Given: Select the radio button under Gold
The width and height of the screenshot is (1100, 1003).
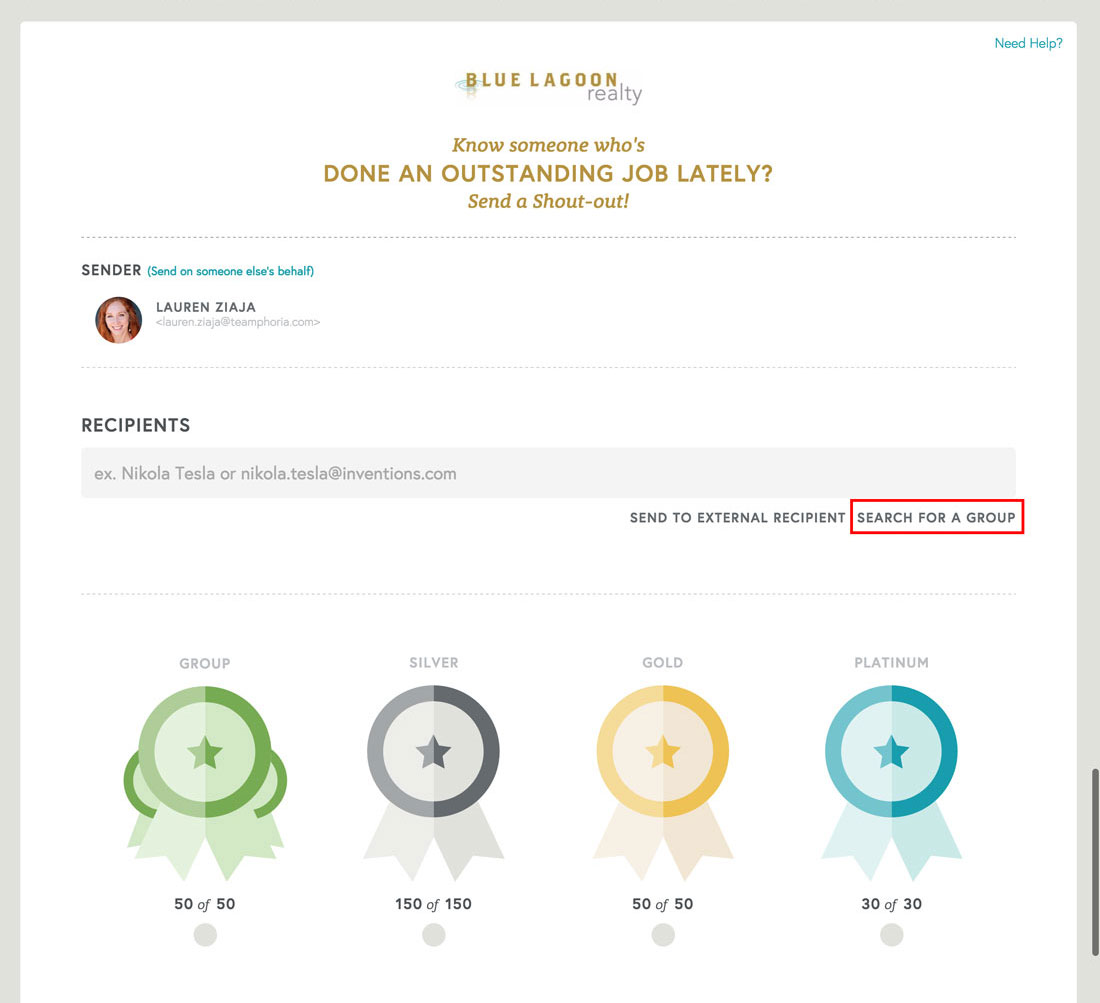Looking at the screenshot, I should pos(663,935).
